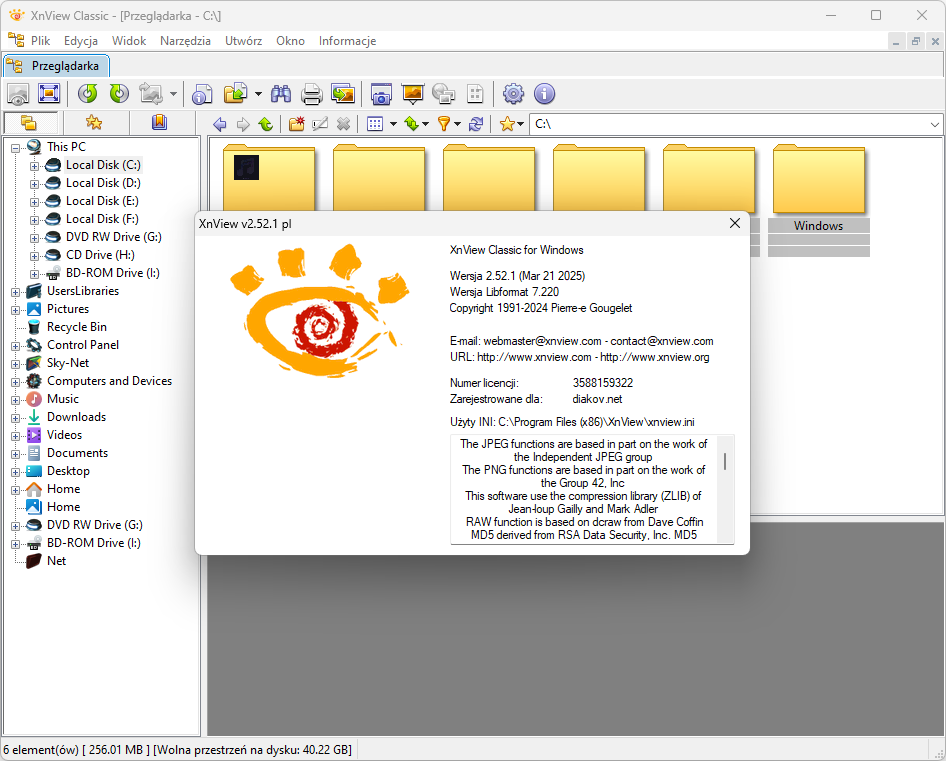This screenshot has height=761, width=946.
Task: Go up one folder level arrow
Action: [x=265, y=124]
